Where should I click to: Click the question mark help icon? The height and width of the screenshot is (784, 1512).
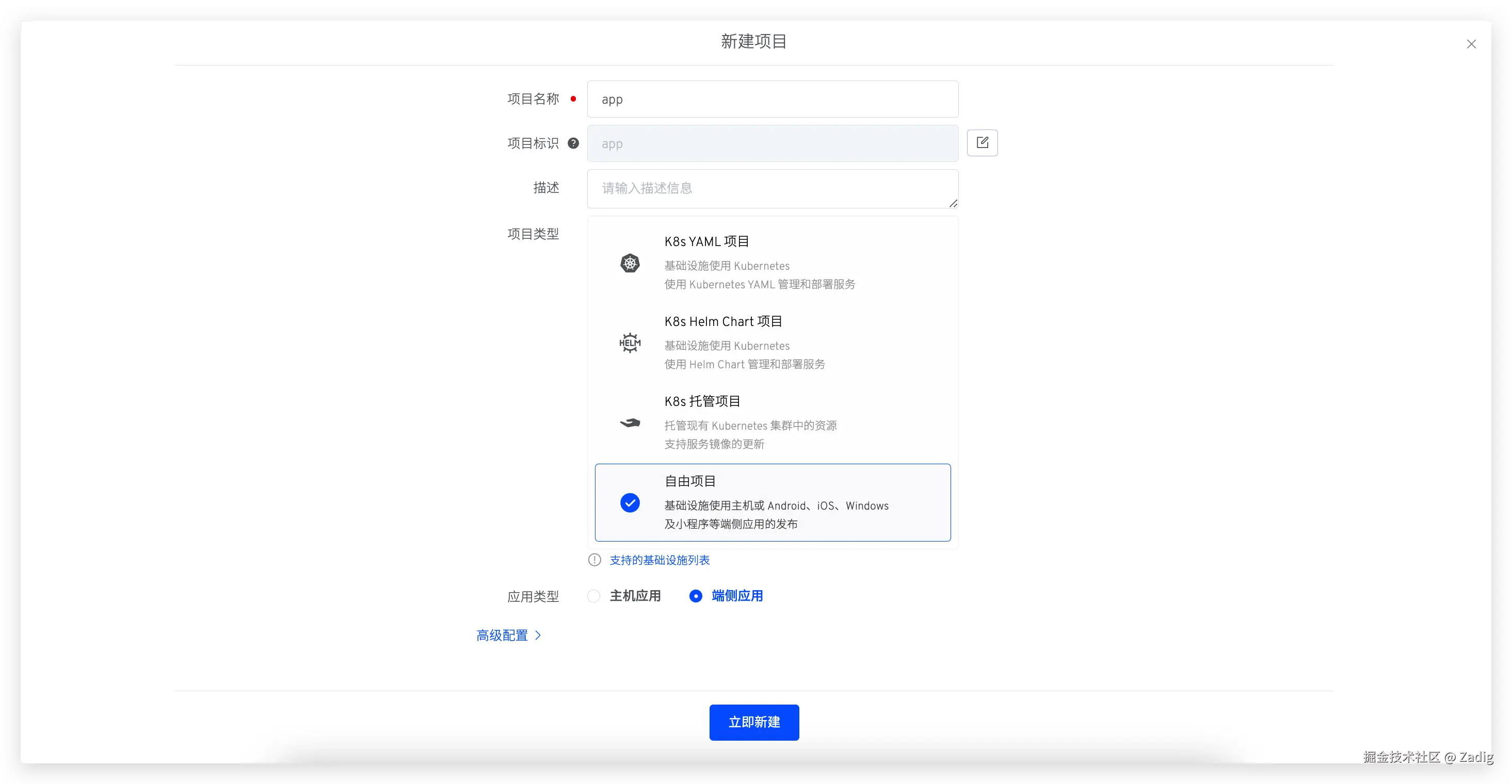573,143
